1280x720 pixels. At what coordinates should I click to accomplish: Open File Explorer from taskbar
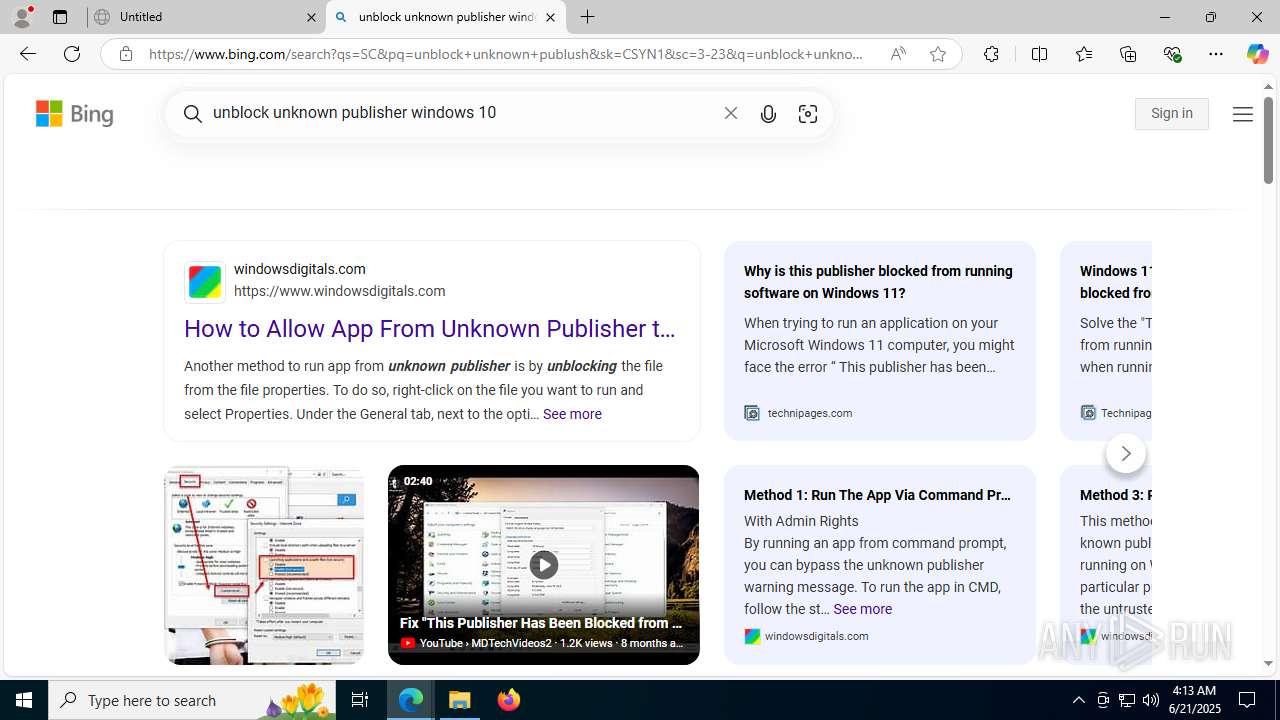pyautogui.click(x=460, y=700)
